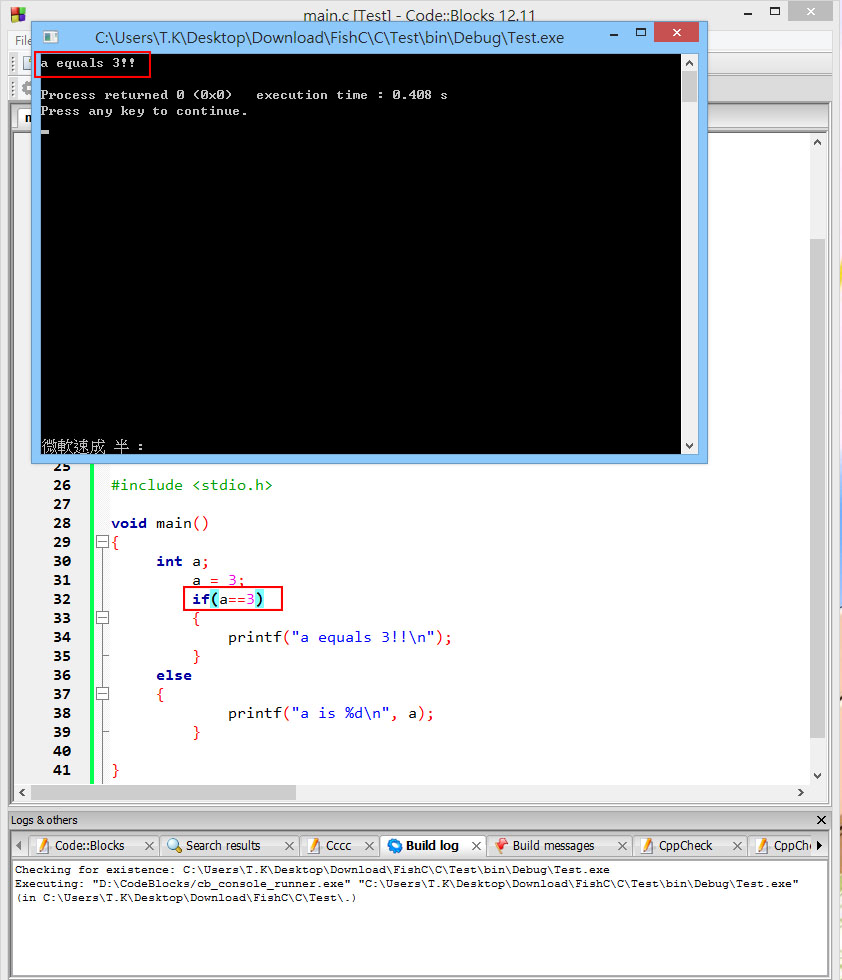Close the Test.exe console window
Image resolution: width=842 pixels, height=980 pixels.
[676, 32]
